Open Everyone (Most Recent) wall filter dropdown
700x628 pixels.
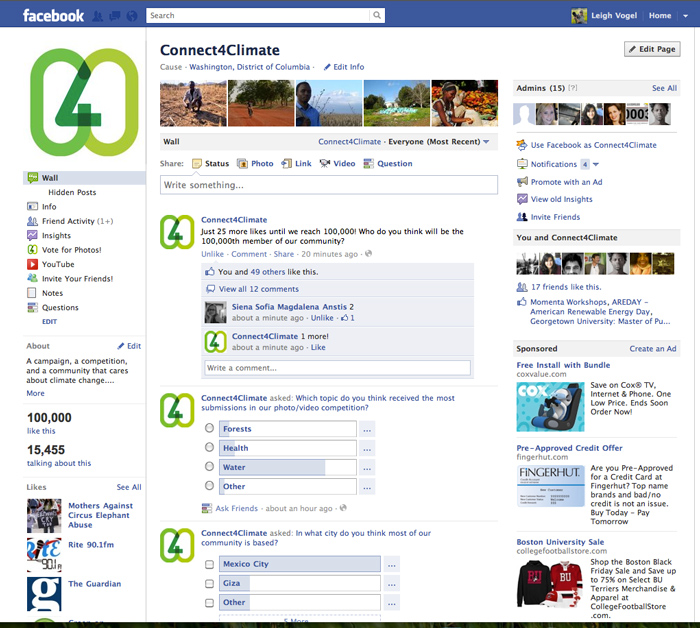486,141
